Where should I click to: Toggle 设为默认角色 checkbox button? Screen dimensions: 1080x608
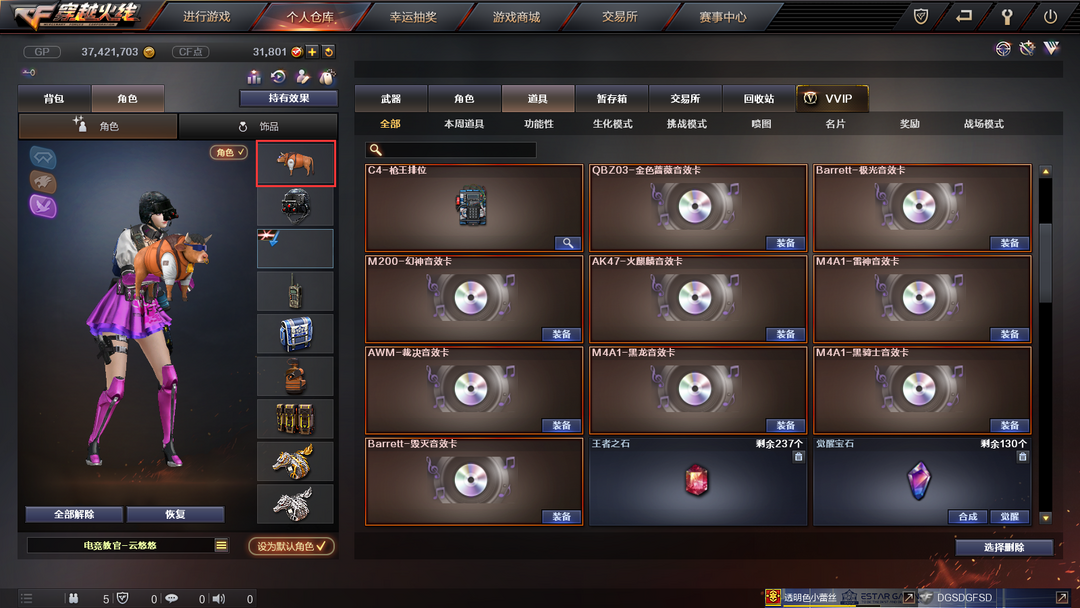click(291, 546)
